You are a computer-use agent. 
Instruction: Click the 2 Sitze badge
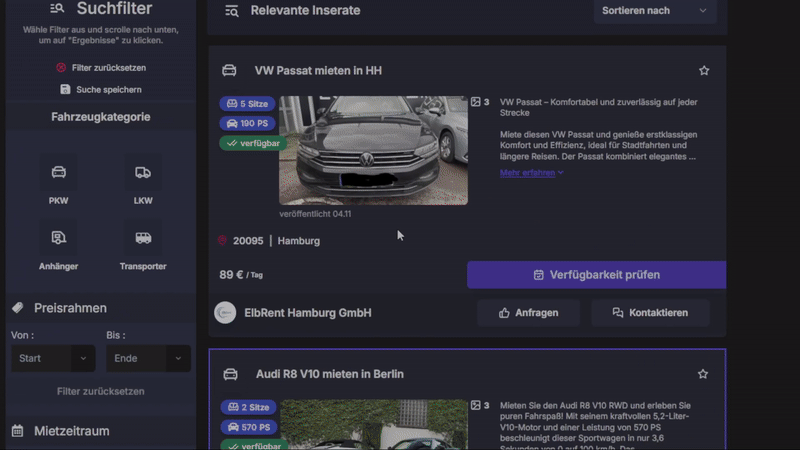[x=248, y=407]
